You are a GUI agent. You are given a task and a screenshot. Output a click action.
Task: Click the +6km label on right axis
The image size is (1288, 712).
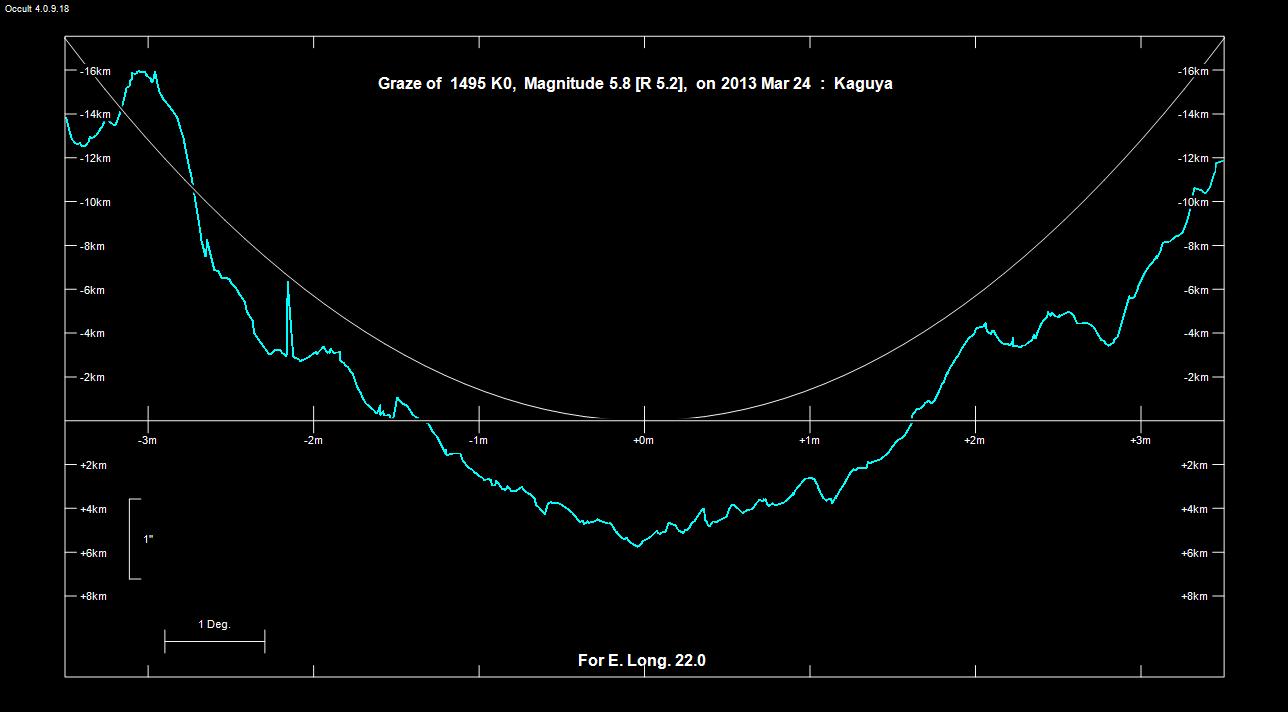point(1195,553)
